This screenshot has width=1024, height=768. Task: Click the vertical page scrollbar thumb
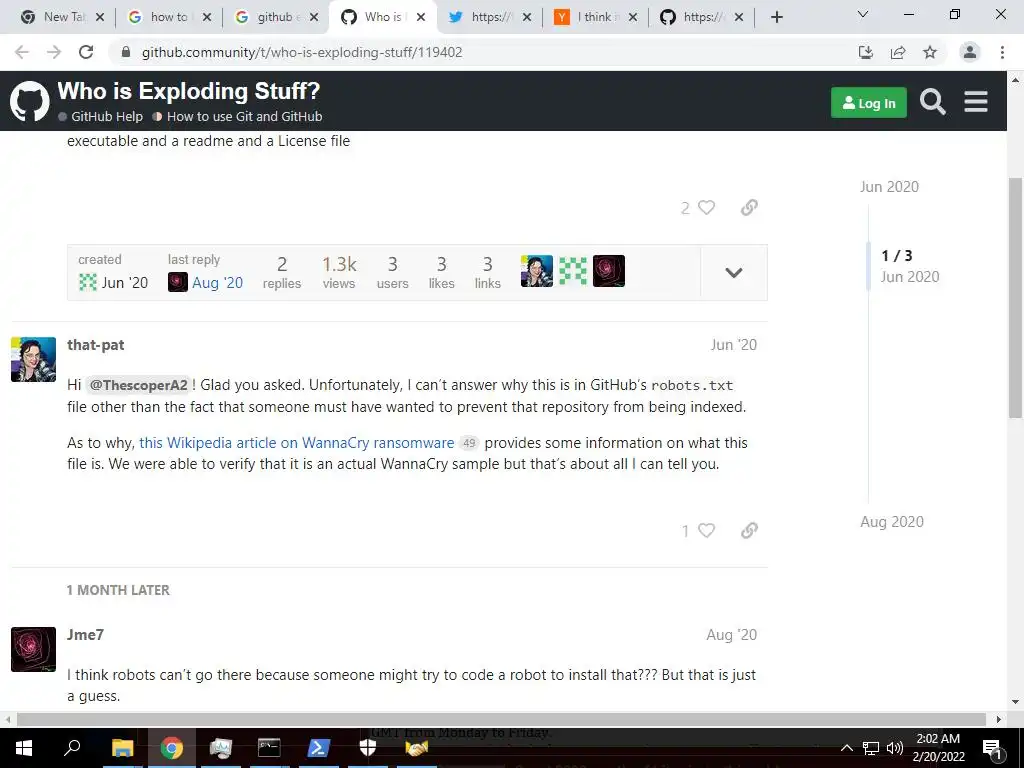tap(1015, 297)
